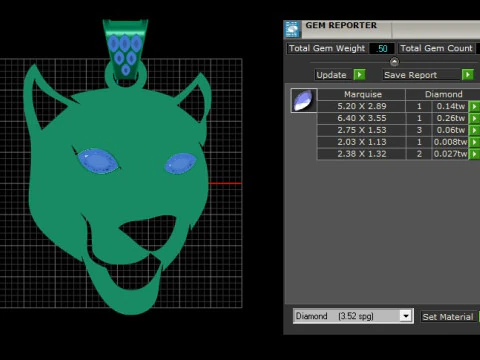
Task: Select the 6.40 X 3.55 size cell
Action: (x=362, y=118)
